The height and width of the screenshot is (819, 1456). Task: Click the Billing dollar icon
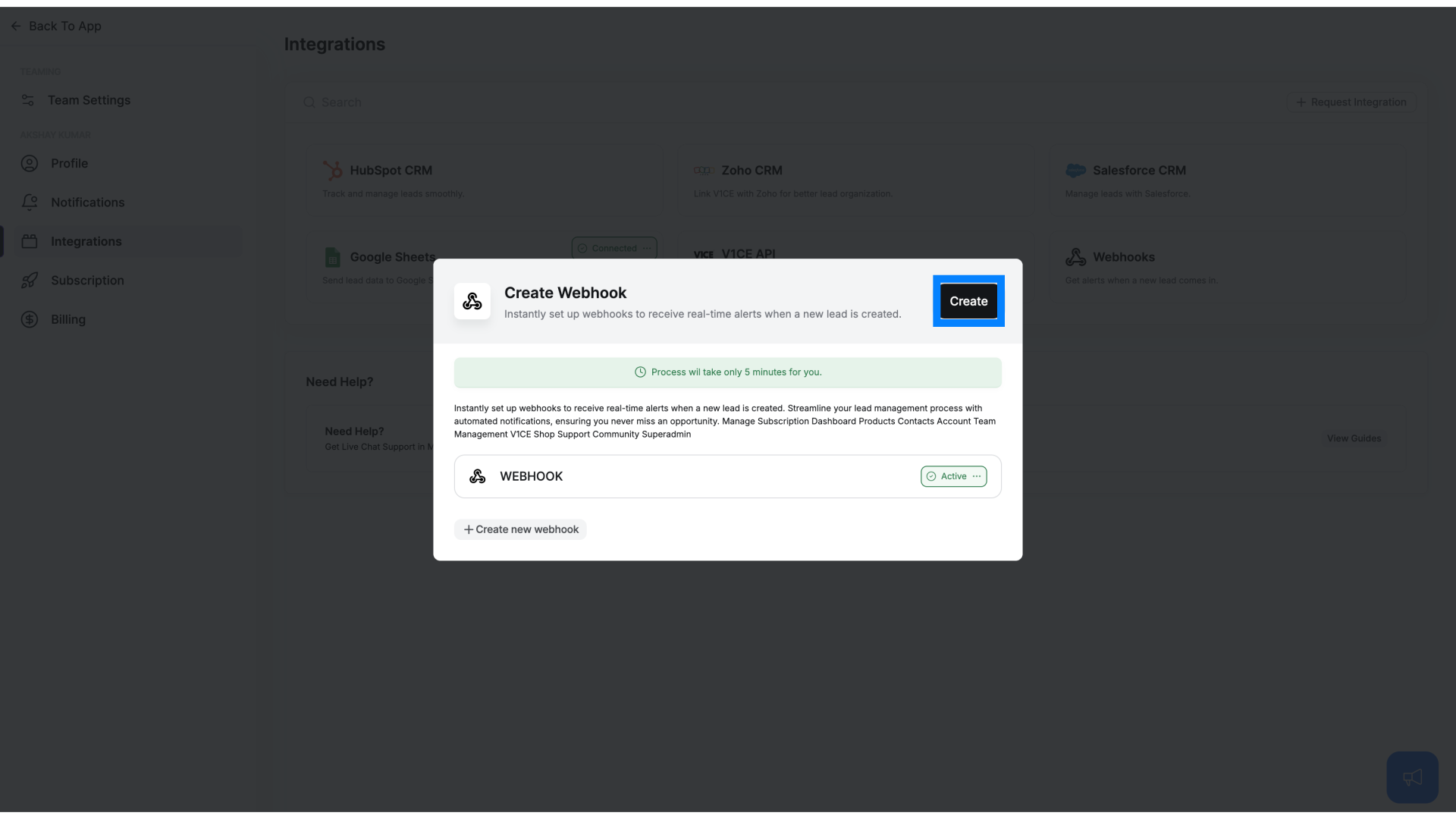(x=30, y=319)
